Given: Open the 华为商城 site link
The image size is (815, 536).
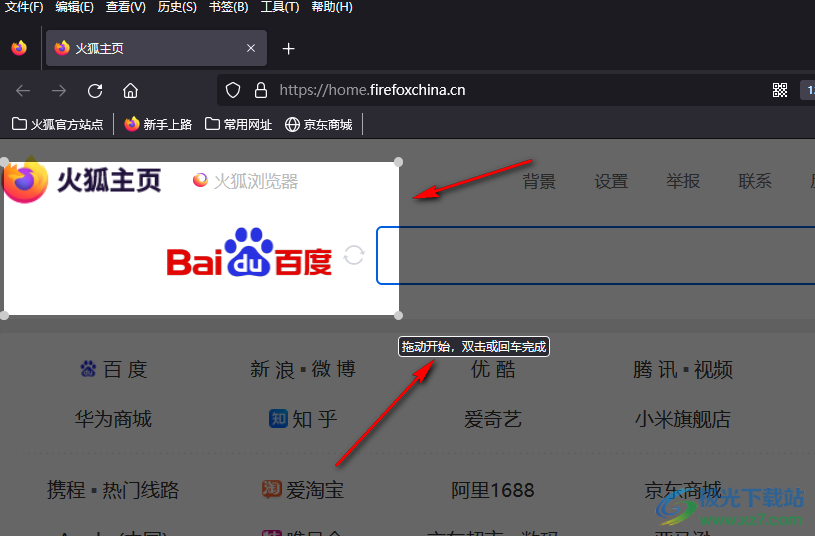Looking at the screenshot, I should pyautogui.click(x=113, y=419).
